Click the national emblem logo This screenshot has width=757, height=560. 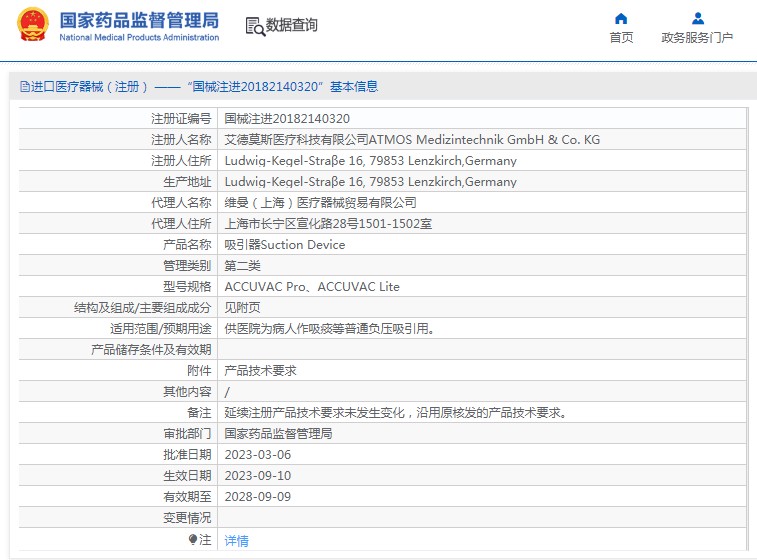[x=33, y=25]
